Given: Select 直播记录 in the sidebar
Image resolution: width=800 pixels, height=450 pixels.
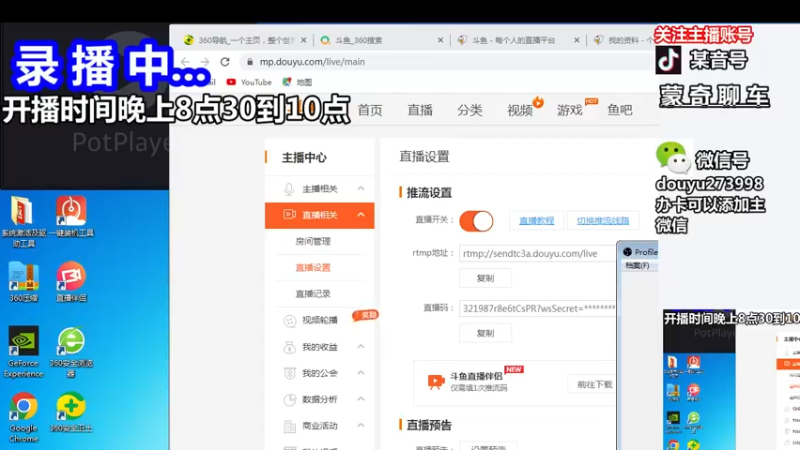Looking at the screenshot, I should pos(313,294).
